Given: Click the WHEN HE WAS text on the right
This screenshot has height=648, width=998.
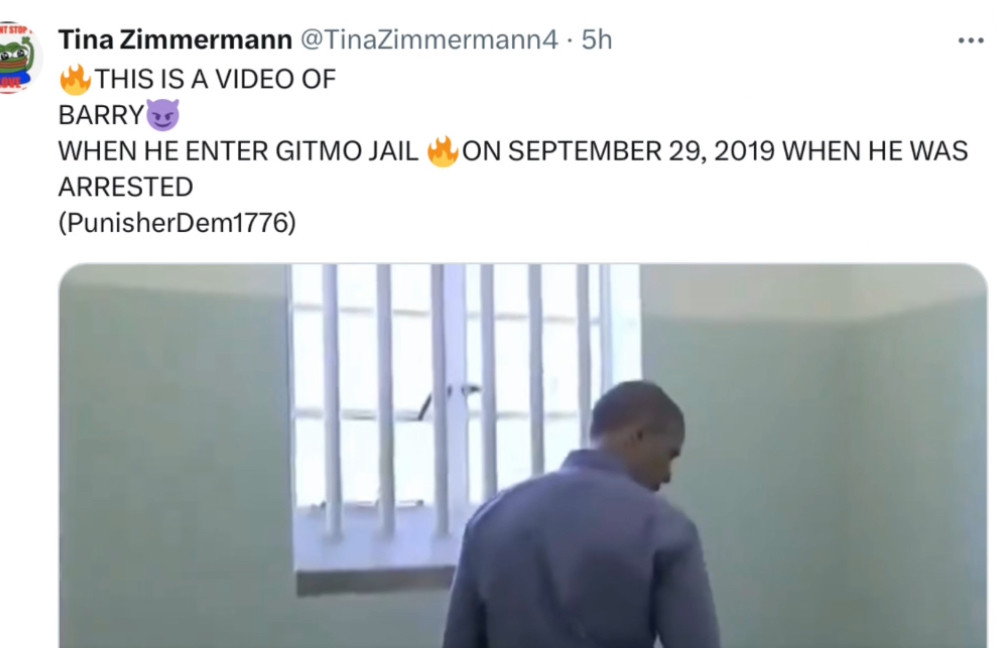Looking at the screenshot, I should click(x=875, y=151).
